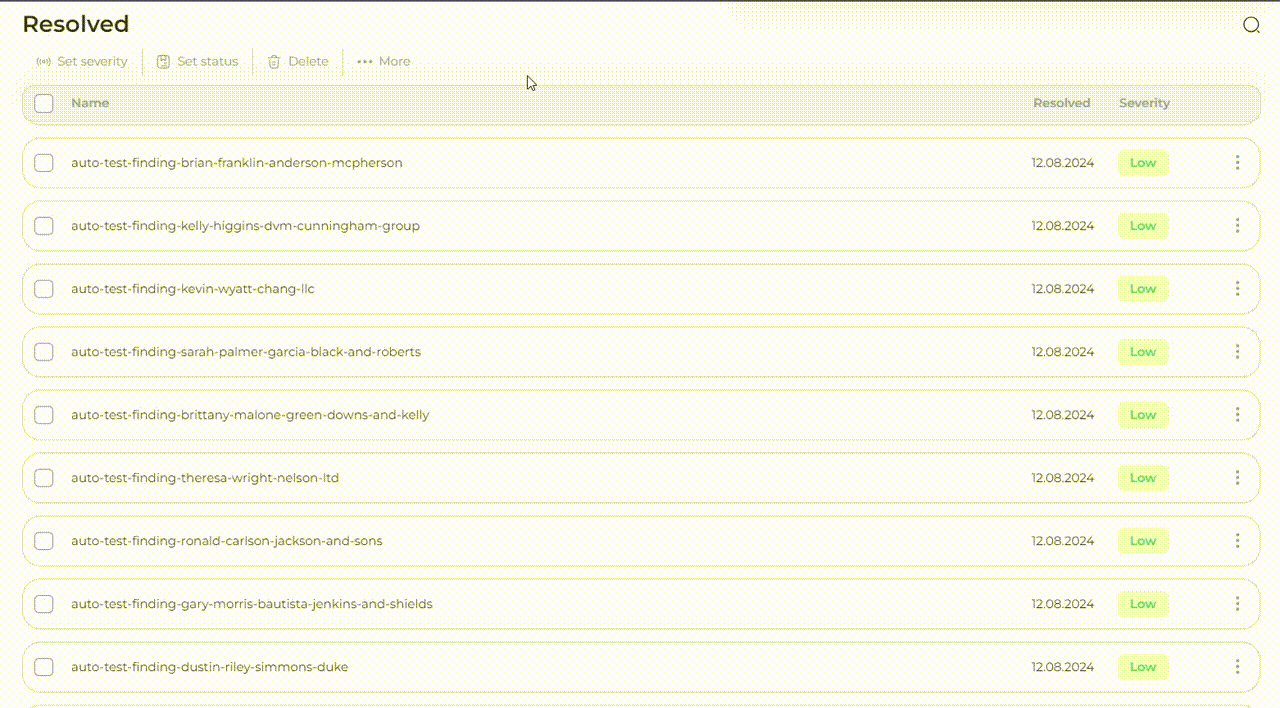1280x708 pixels.
Task: Check the kelly-higgins-dvm-cunningham-group row checkbox
Action: point(44,226)
